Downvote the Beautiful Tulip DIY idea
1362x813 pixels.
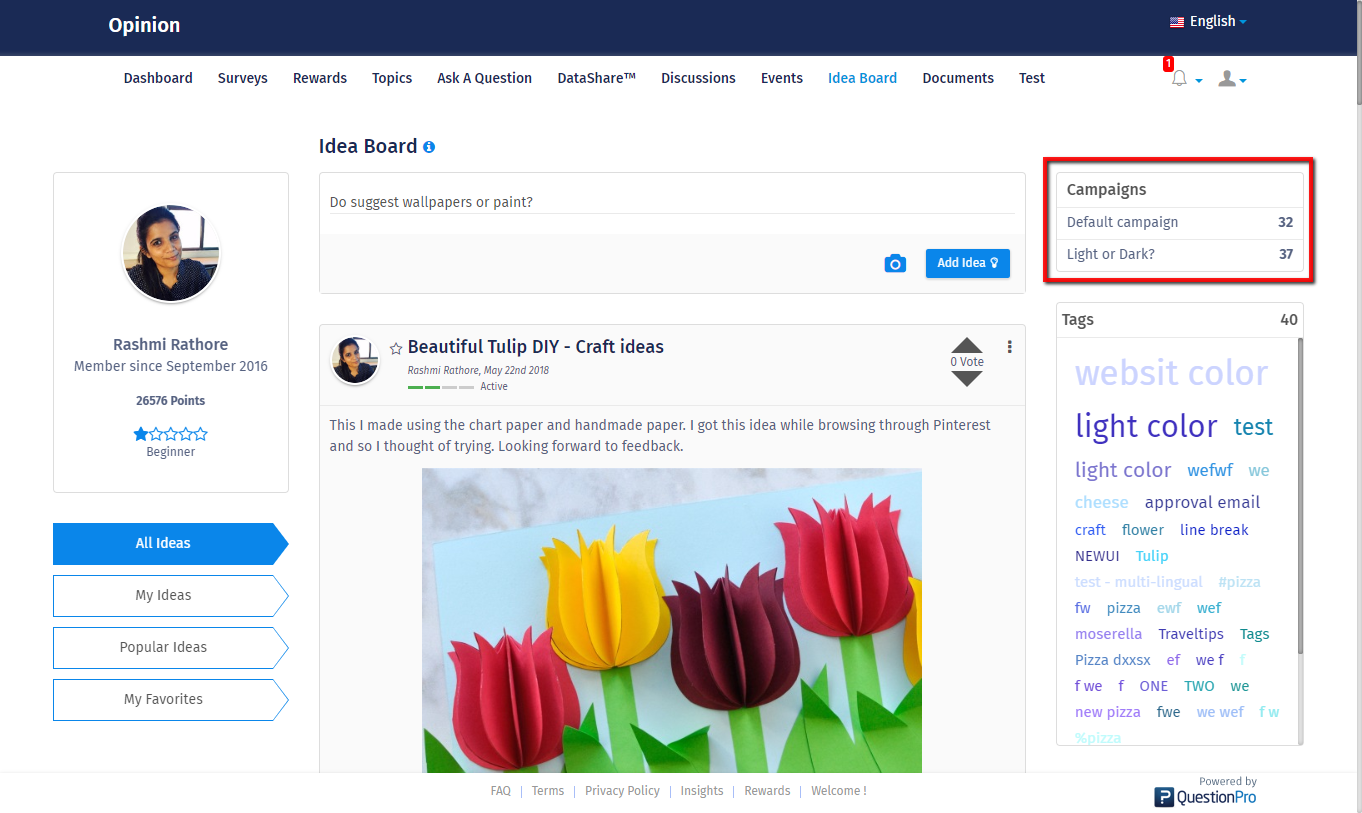[967, 378]
